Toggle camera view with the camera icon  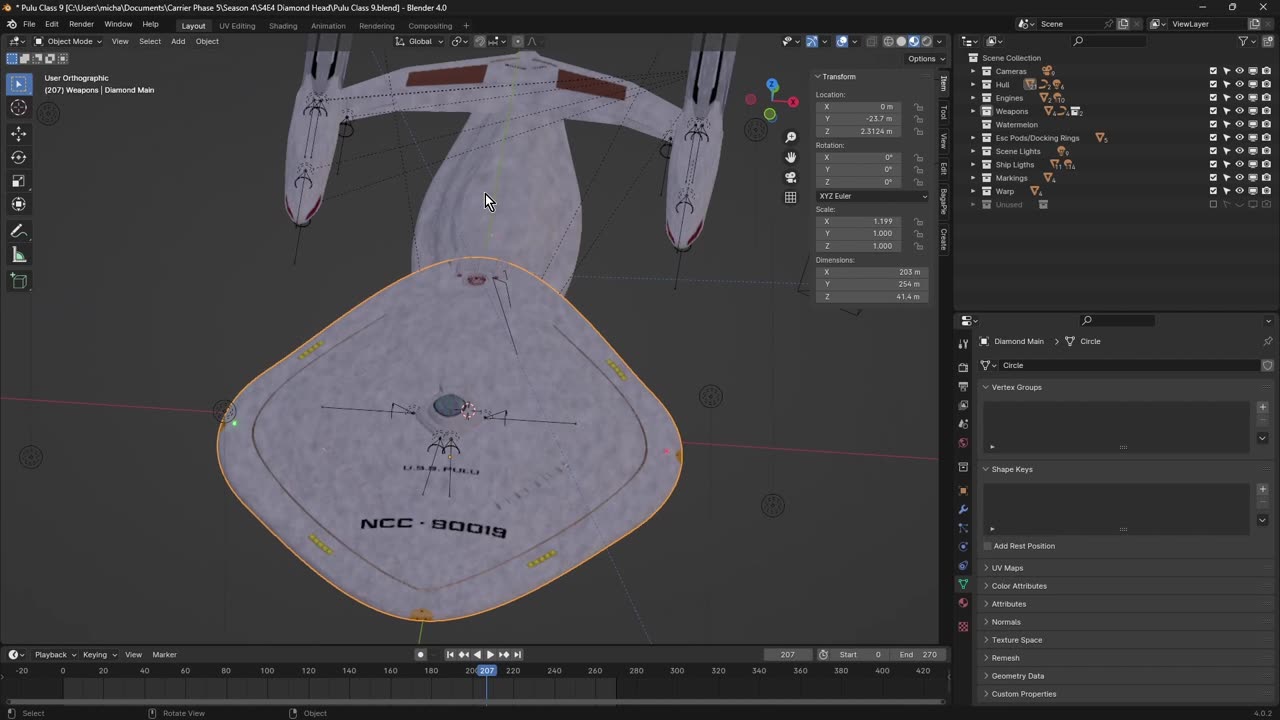point(791,177)
